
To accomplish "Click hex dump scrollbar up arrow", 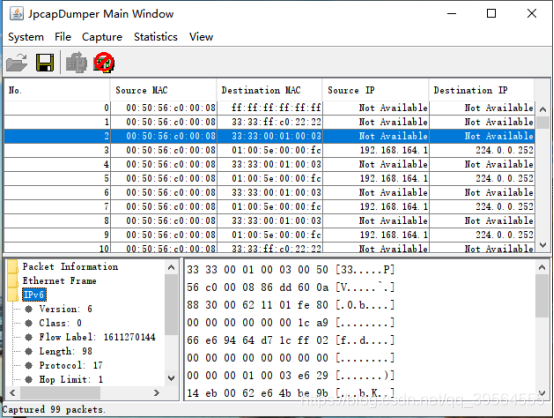I will click(542, 267).
